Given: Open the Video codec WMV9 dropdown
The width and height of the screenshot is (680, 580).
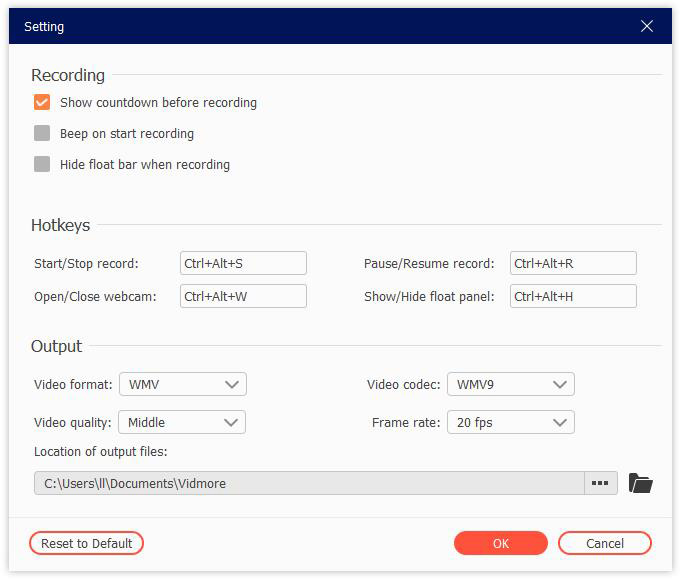Looking at the screenshot, I should click(x=510, y=384).
